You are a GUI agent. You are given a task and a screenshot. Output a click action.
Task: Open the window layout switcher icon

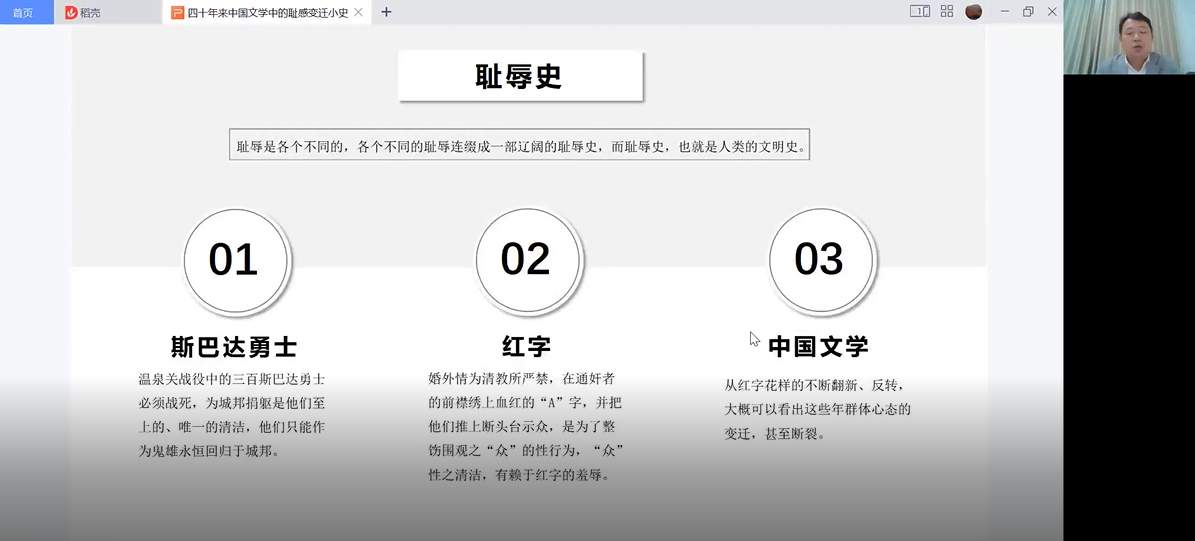[919, 12]
